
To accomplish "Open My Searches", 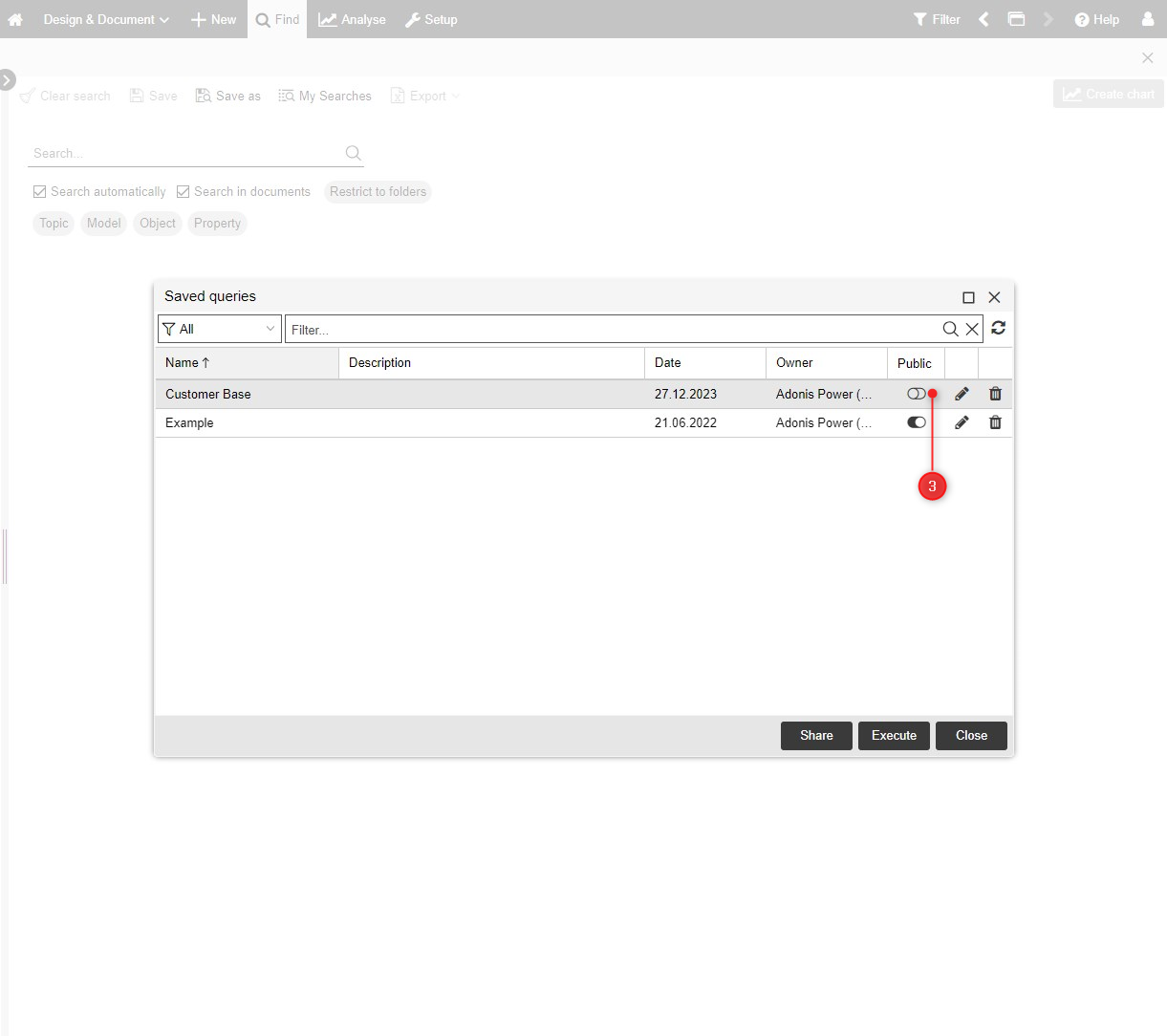I will (325, 96).
